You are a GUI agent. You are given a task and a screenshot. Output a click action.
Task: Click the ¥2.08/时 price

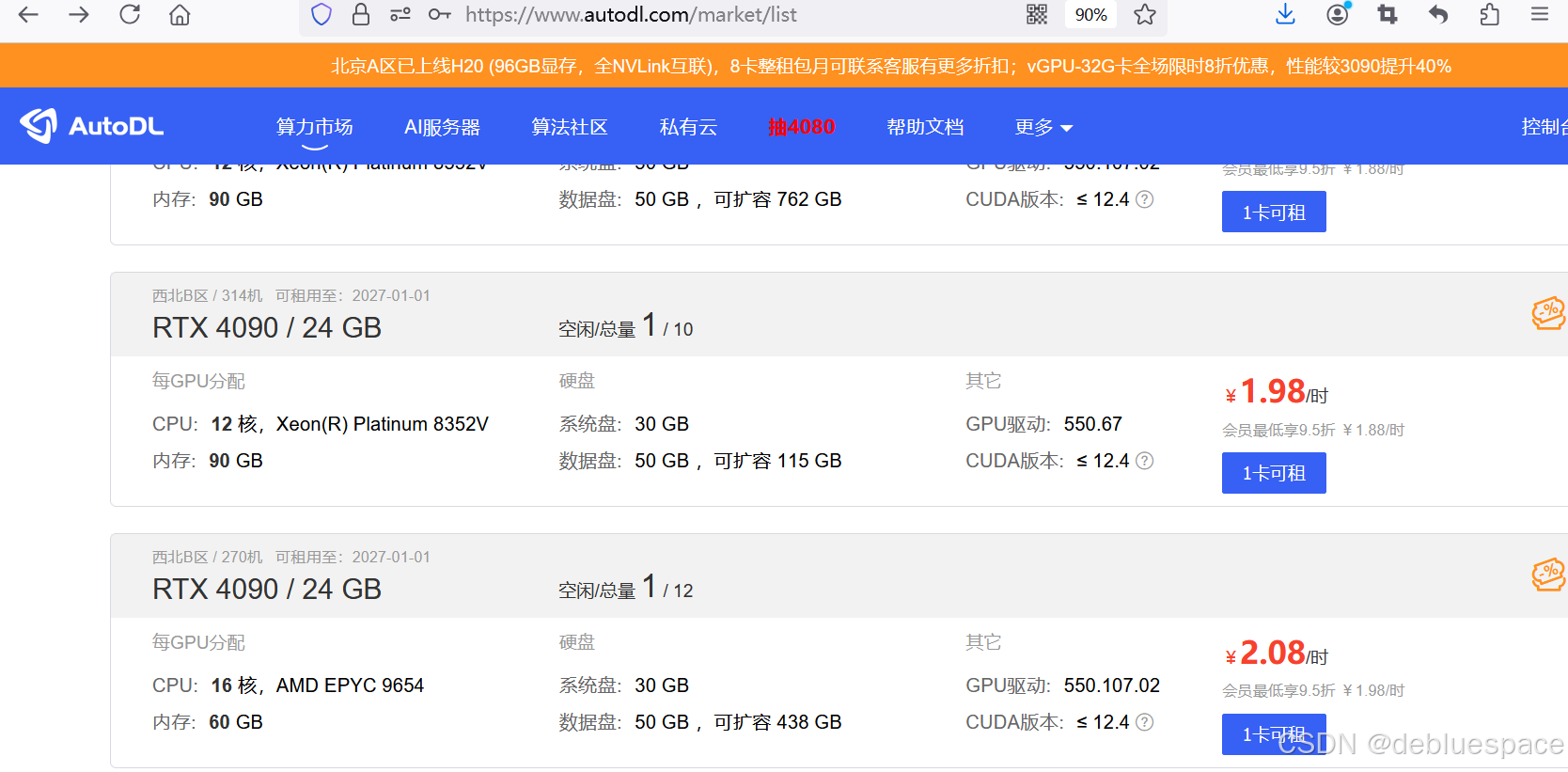(1277, 653)
